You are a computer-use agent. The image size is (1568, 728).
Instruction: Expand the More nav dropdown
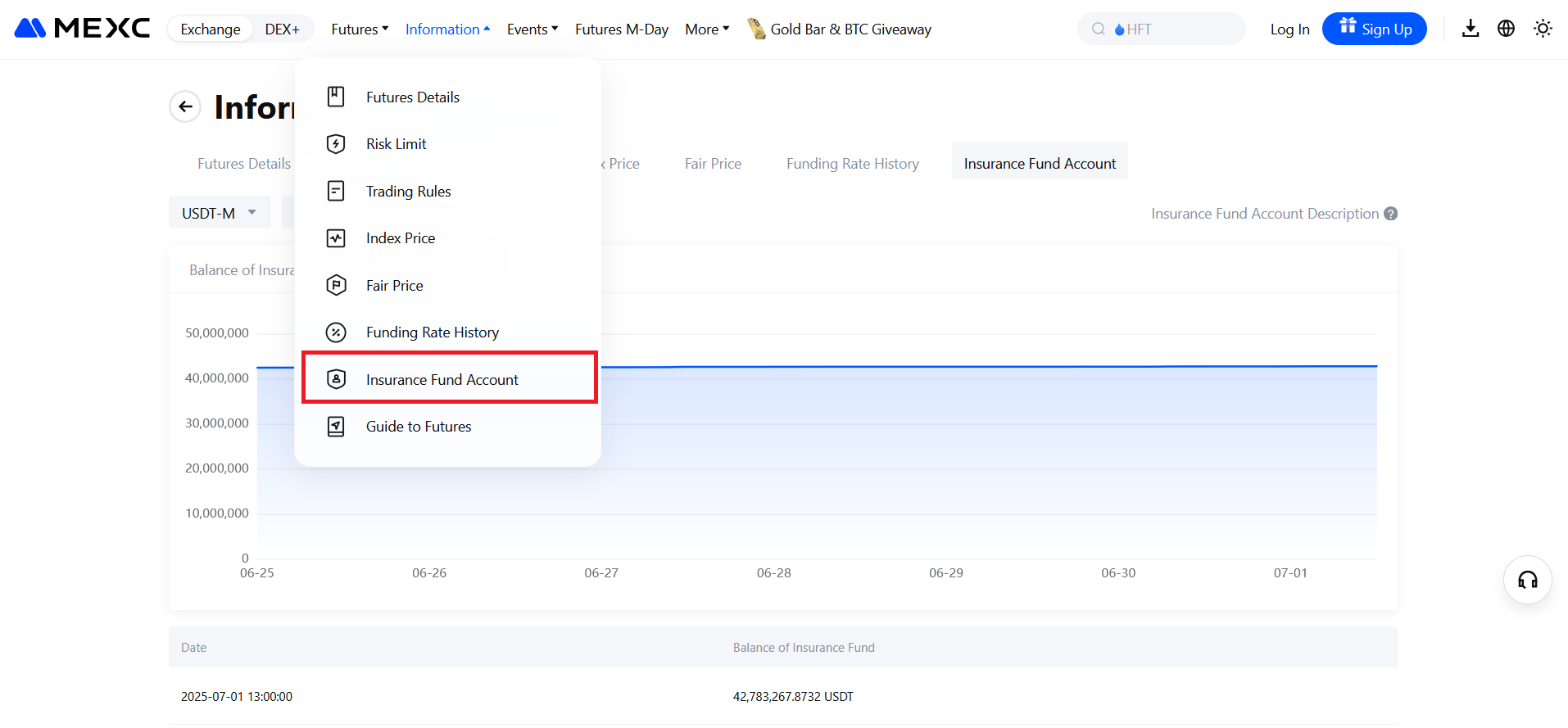click(x=706, y=29)
